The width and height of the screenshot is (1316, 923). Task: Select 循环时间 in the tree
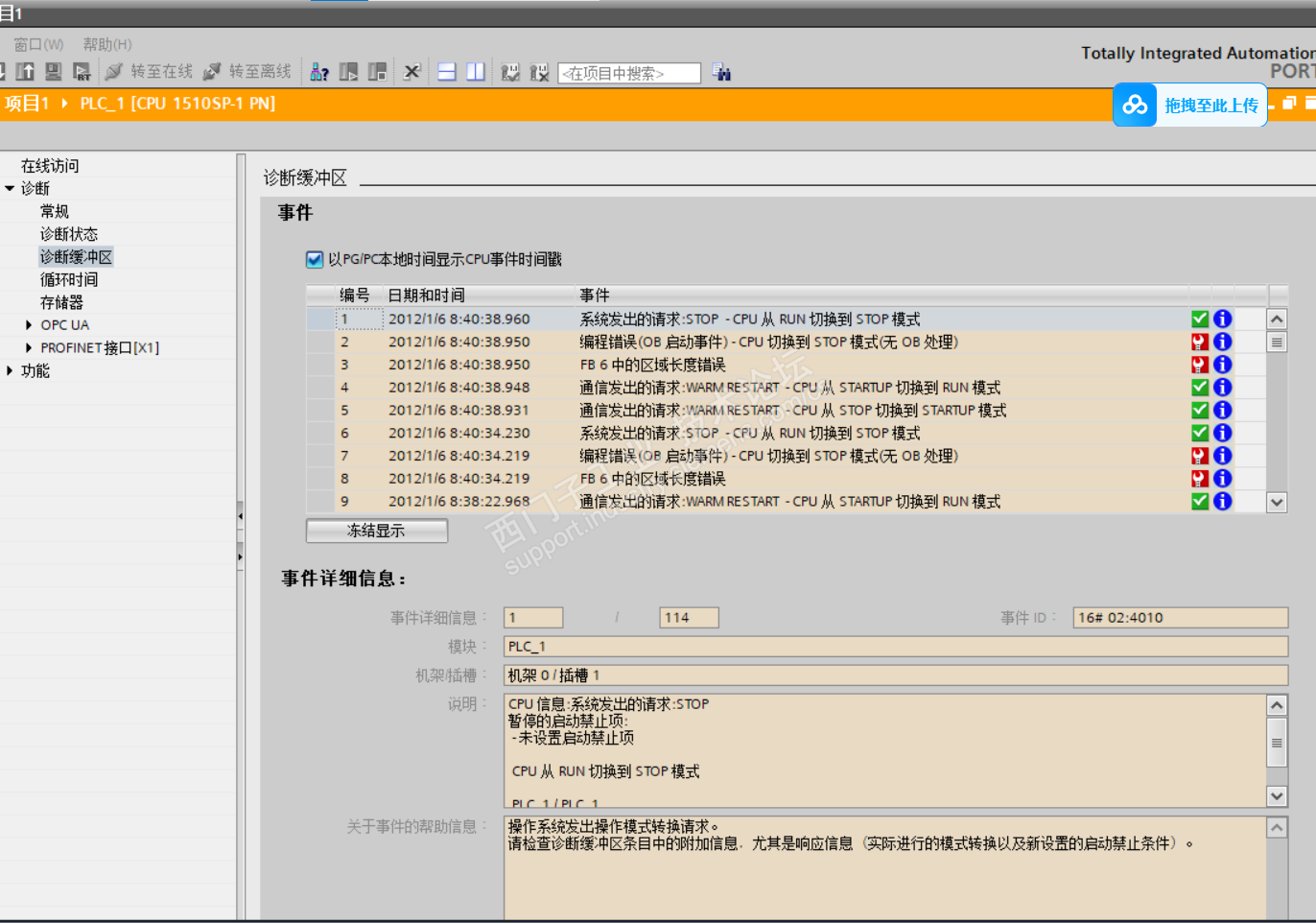click(x=69, y=280)
